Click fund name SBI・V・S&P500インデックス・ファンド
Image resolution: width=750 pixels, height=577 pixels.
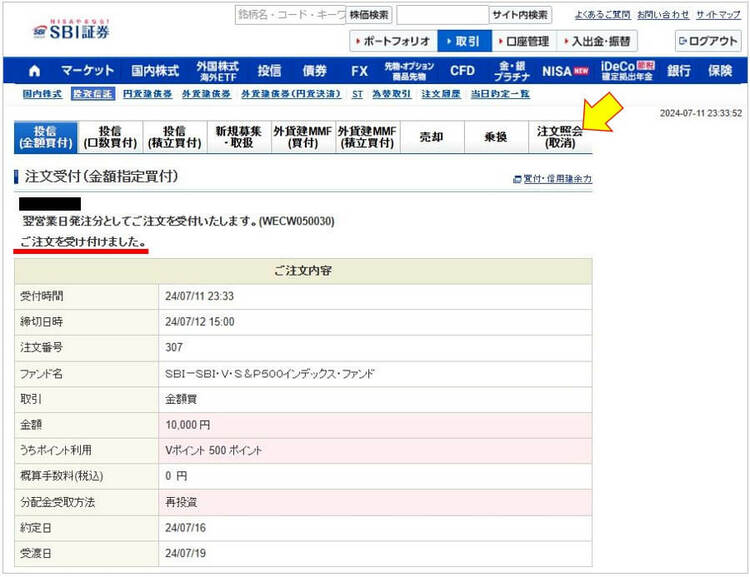[270, 374]
